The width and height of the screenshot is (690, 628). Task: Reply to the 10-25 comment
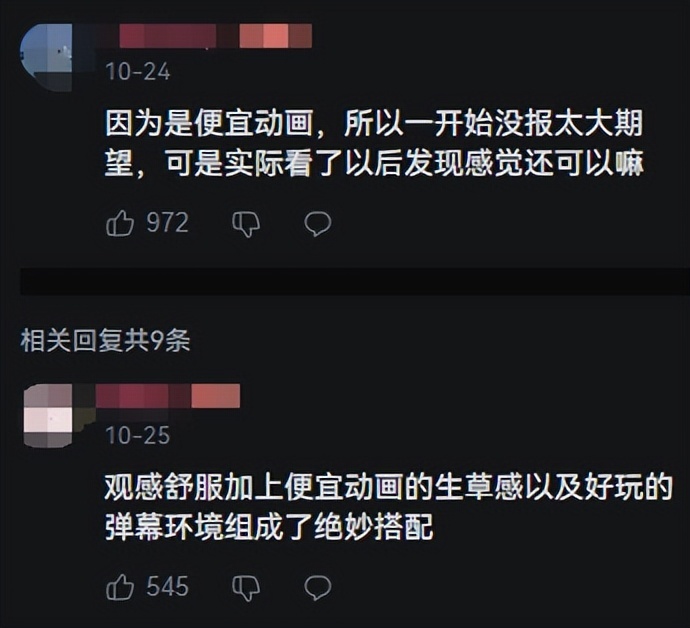coord(318,587)
